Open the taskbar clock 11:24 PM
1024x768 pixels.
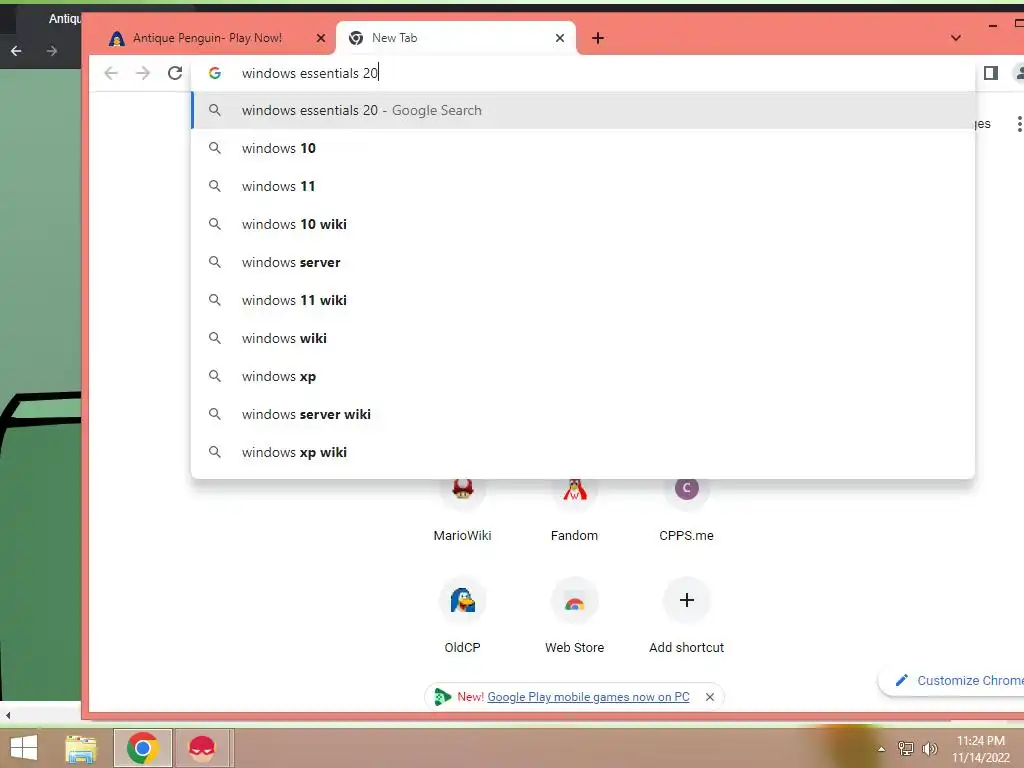pos(981,748)
